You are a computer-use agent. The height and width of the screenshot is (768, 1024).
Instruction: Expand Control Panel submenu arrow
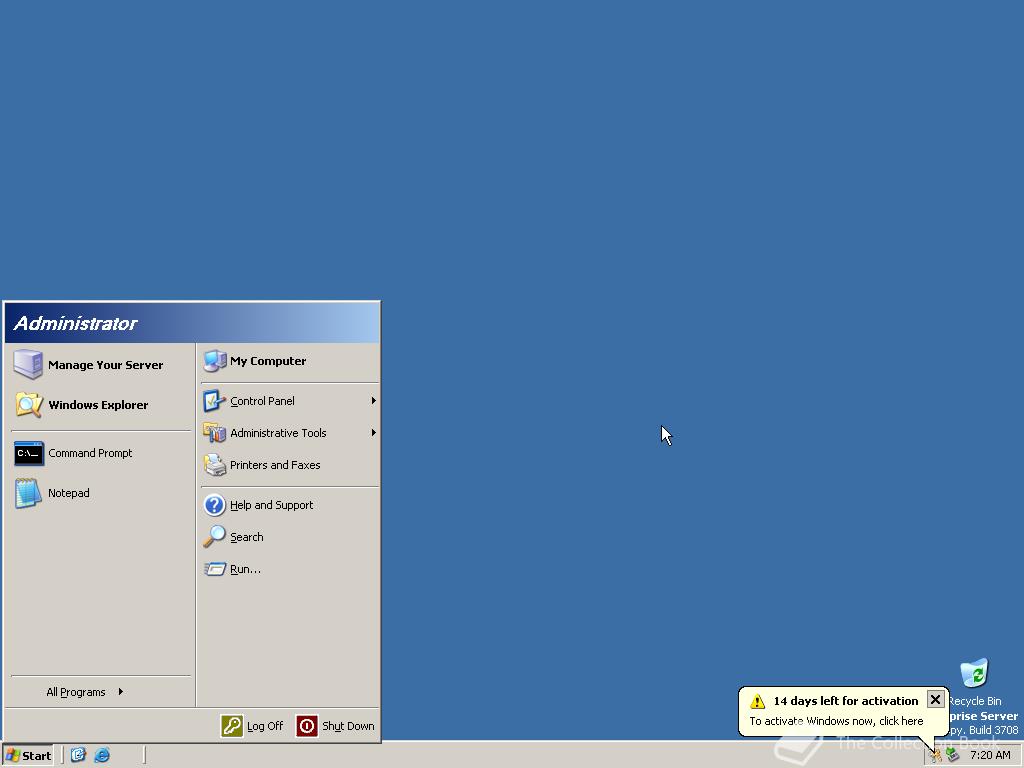click(x=374, y=401)
